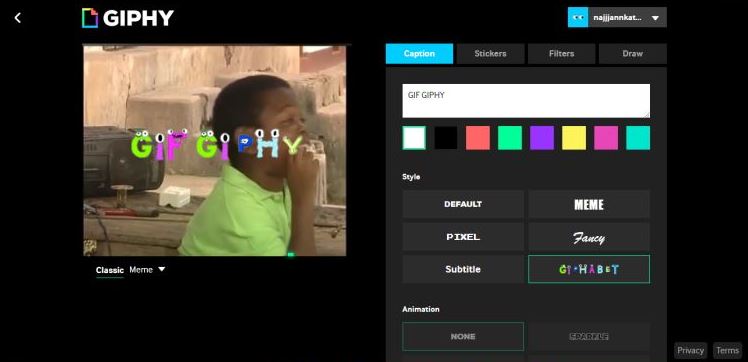
Task: Select the Classic mode tab
Action: (x=110, y=270)
